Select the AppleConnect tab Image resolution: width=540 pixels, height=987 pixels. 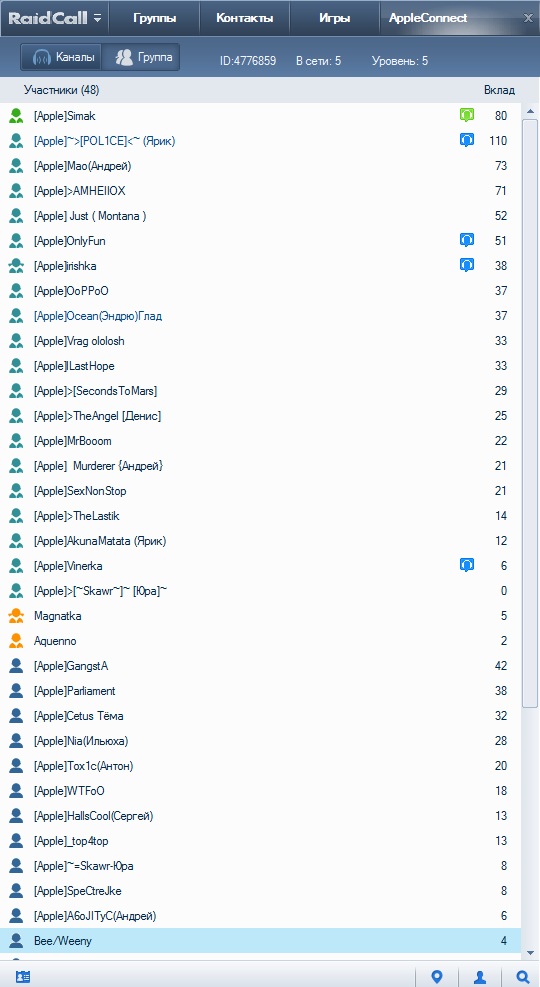point(428,18)
